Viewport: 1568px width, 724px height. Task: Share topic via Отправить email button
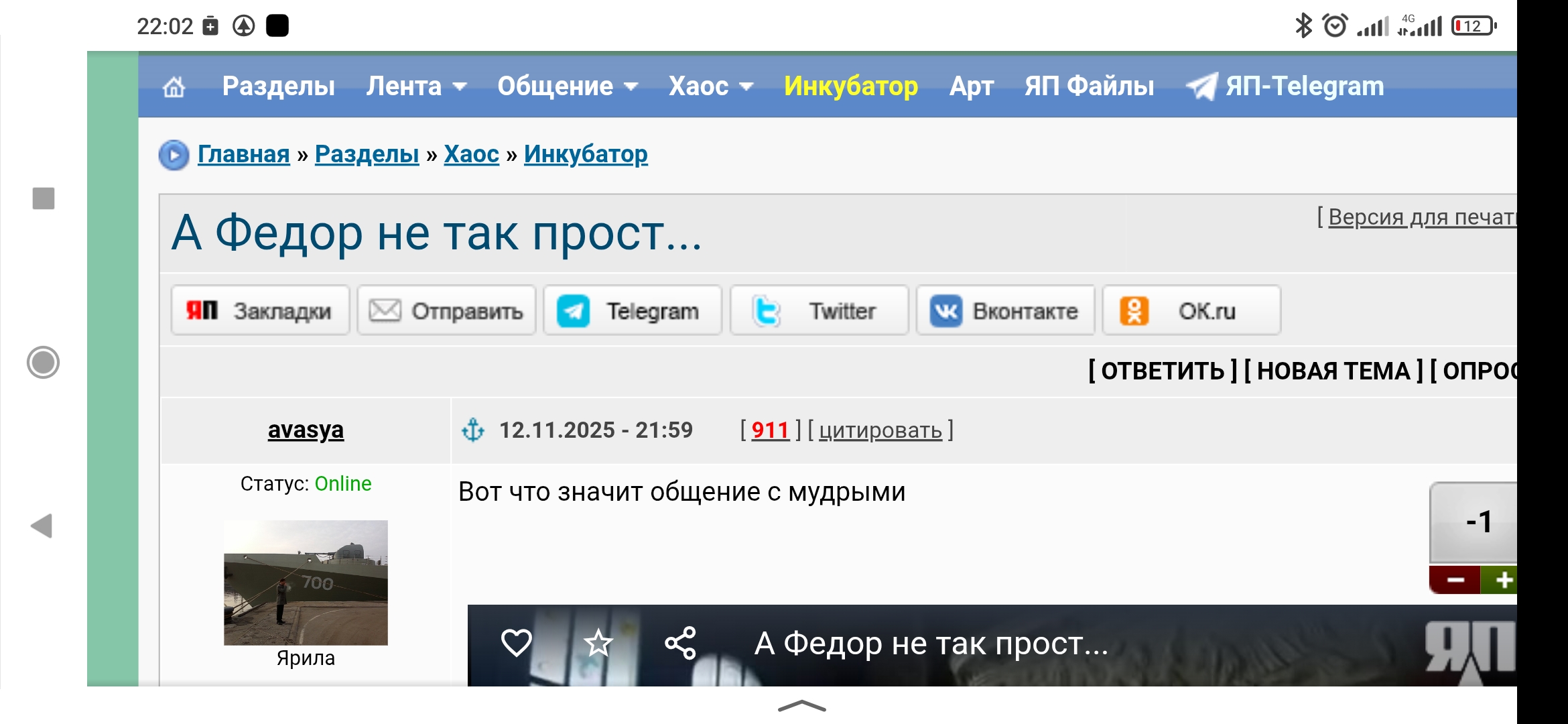coord(446,310)
